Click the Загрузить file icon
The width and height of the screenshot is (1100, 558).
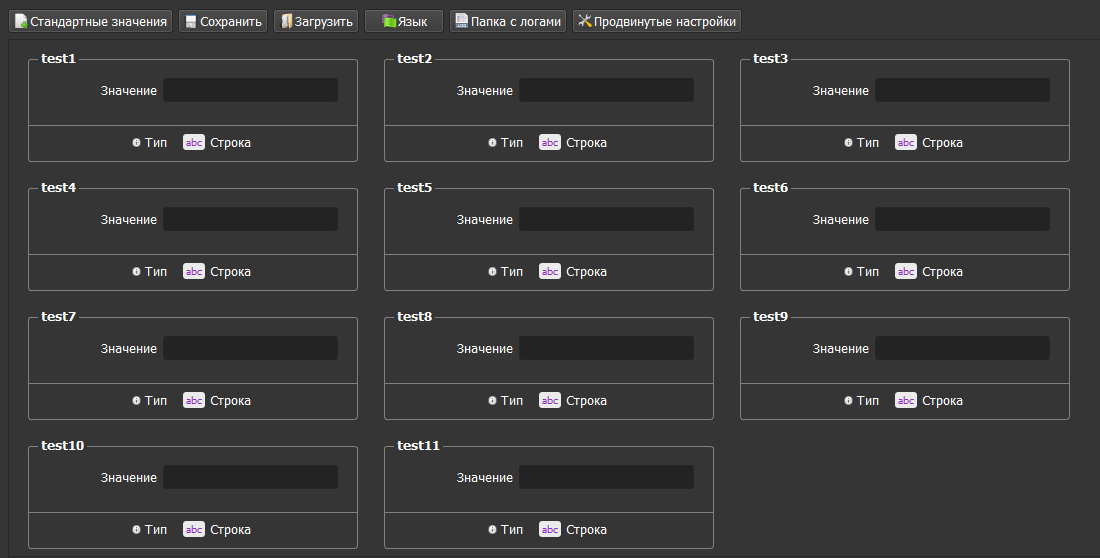pyautogui.click(x=286, y=21)
